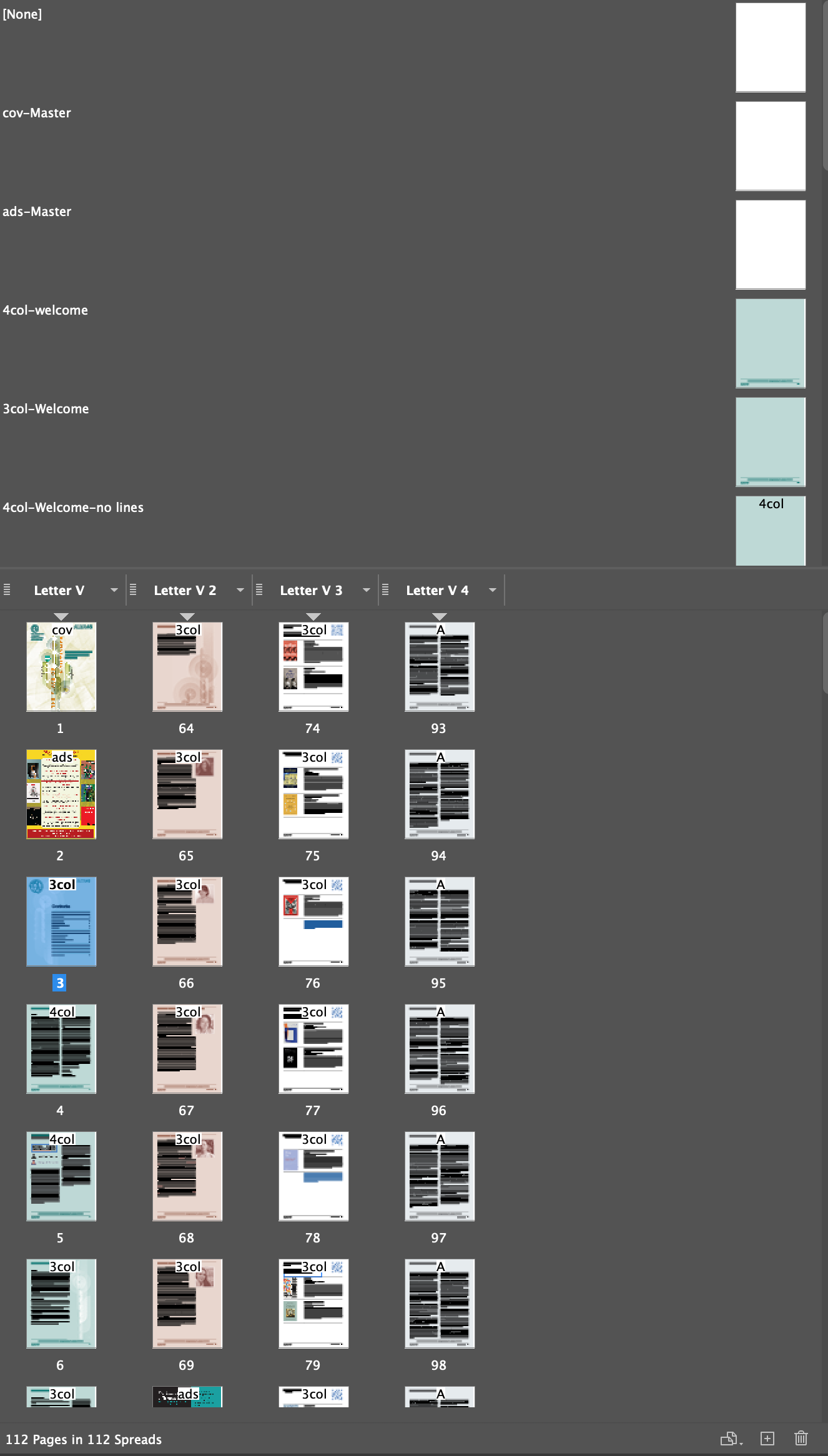Select the page 67 thumbnail
Screen dimensions: 828x1456
[x=187, y=1049]
